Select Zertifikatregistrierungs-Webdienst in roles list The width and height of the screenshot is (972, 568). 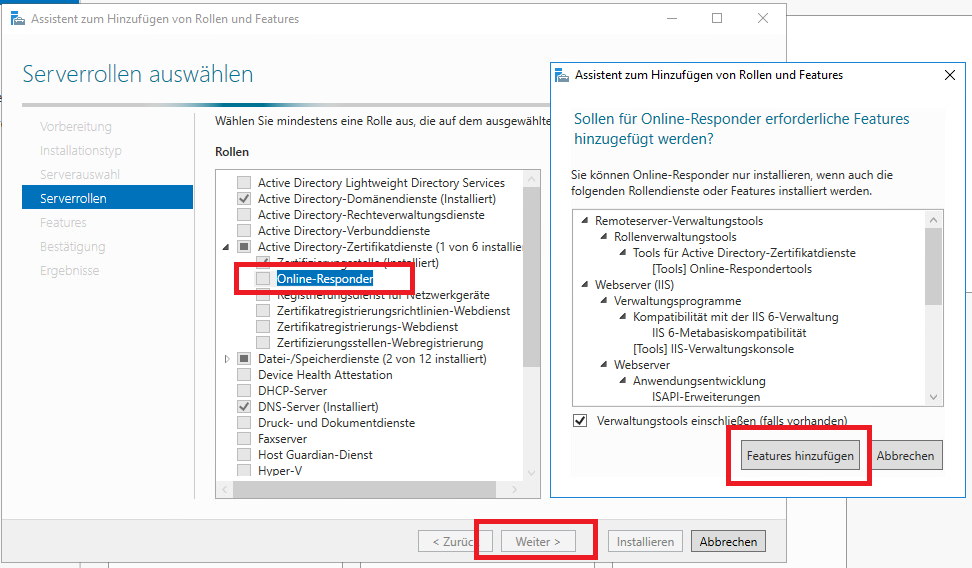(x=367, y=327)
